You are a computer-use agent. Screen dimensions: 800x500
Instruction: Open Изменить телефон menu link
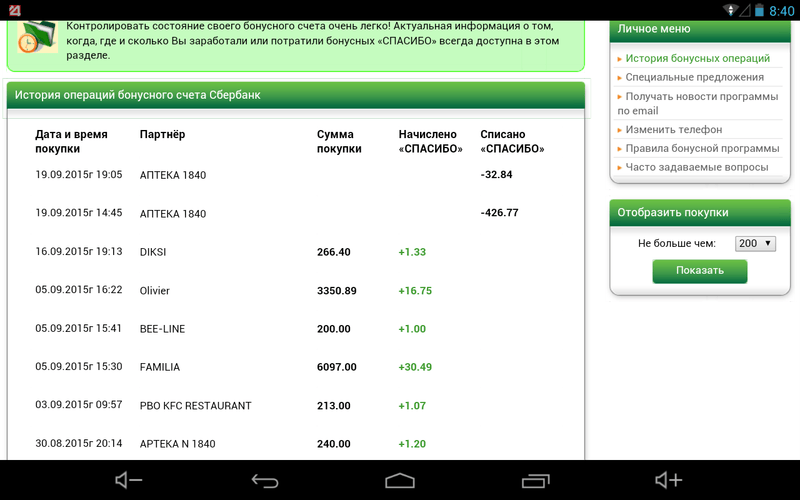click(x=673, y=130)
